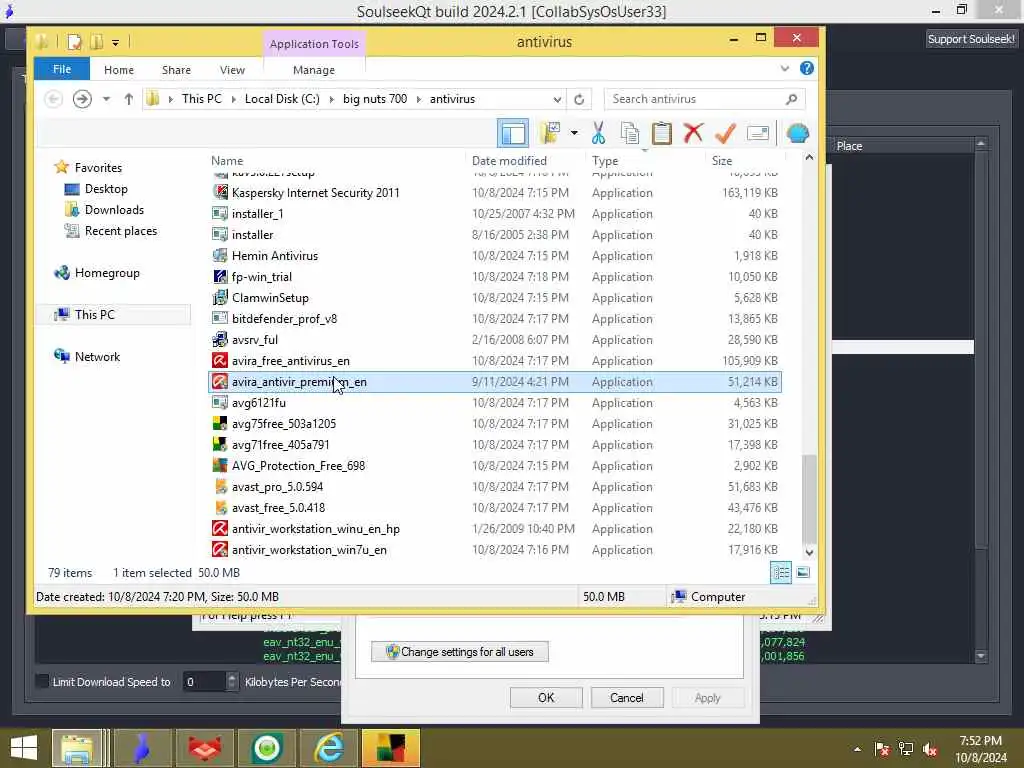Go up one folder level
The image size is (1024, 768).
tap(129, 99)
